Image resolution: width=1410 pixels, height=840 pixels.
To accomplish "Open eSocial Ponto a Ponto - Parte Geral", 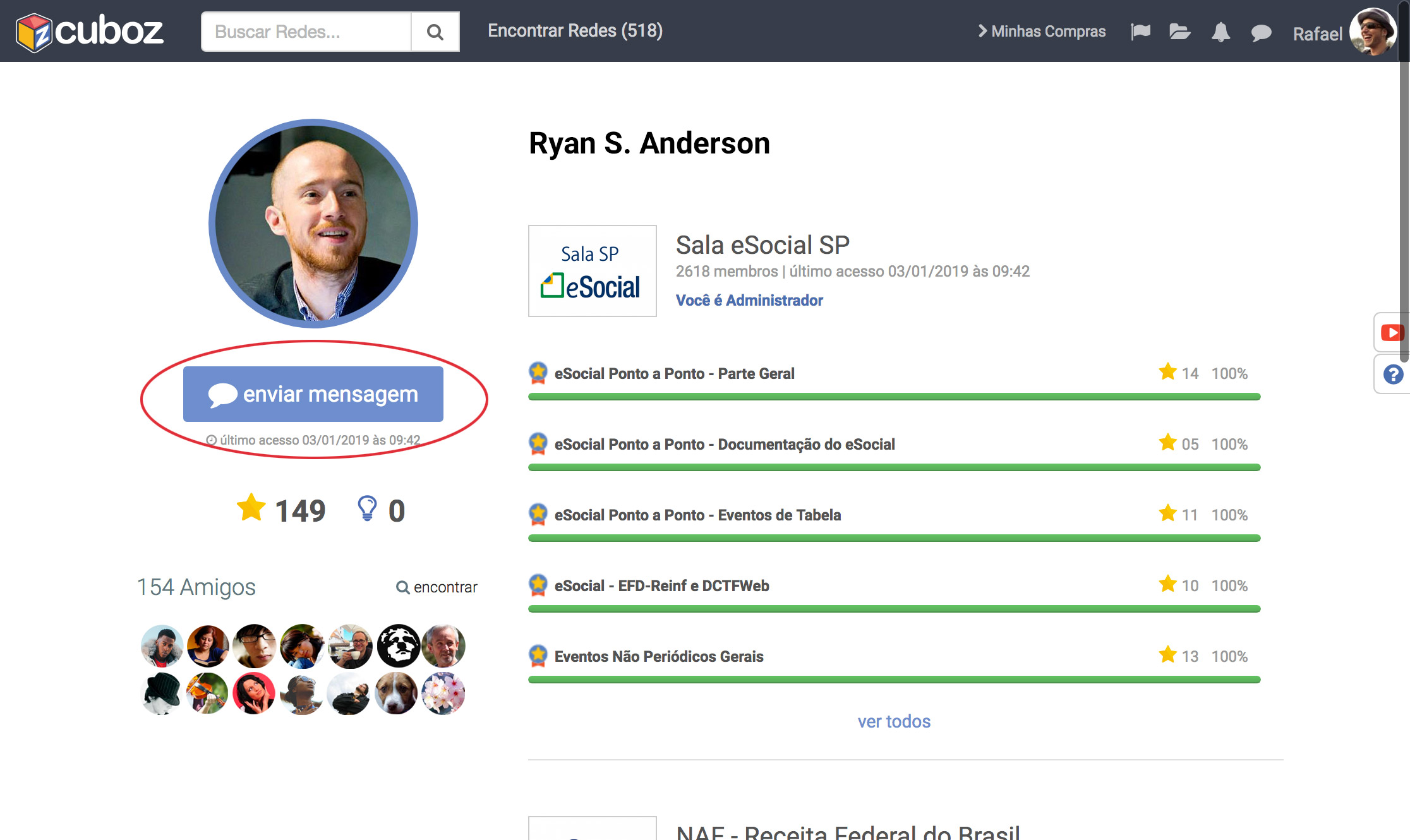I will coord(674,374).
